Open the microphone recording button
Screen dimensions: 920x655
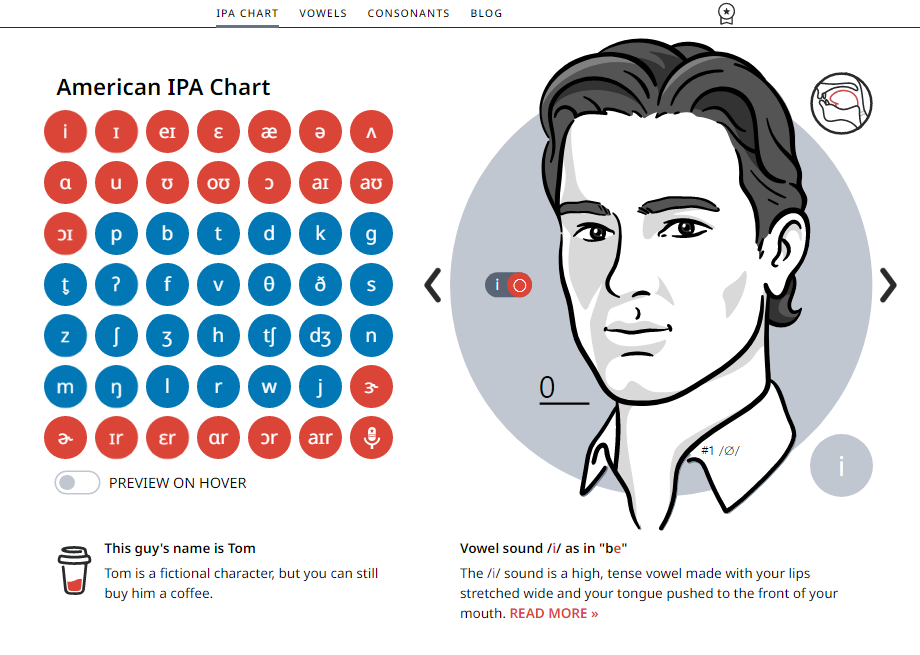(x=371, y=438)
